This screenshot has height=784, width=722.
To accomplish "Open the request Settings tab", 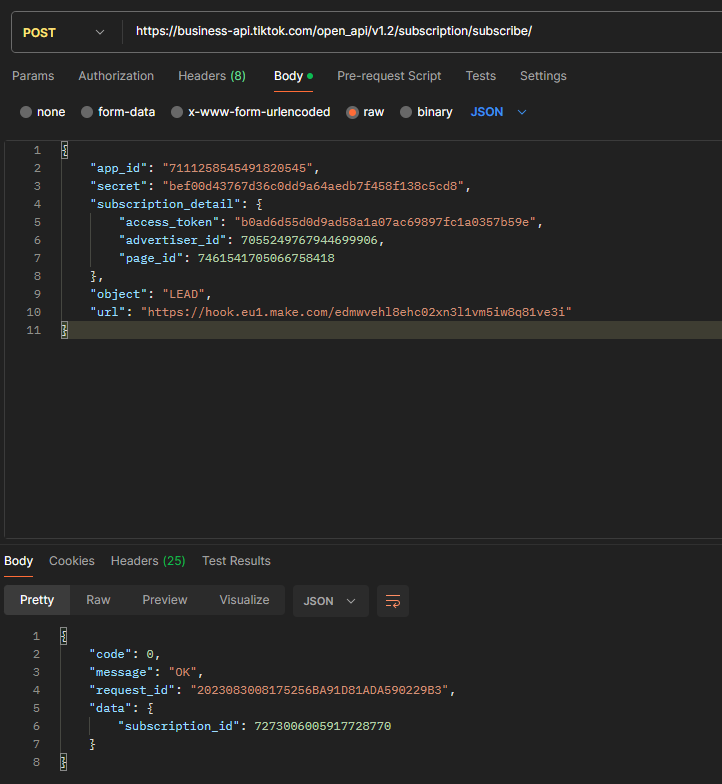I will coord(543,76).
